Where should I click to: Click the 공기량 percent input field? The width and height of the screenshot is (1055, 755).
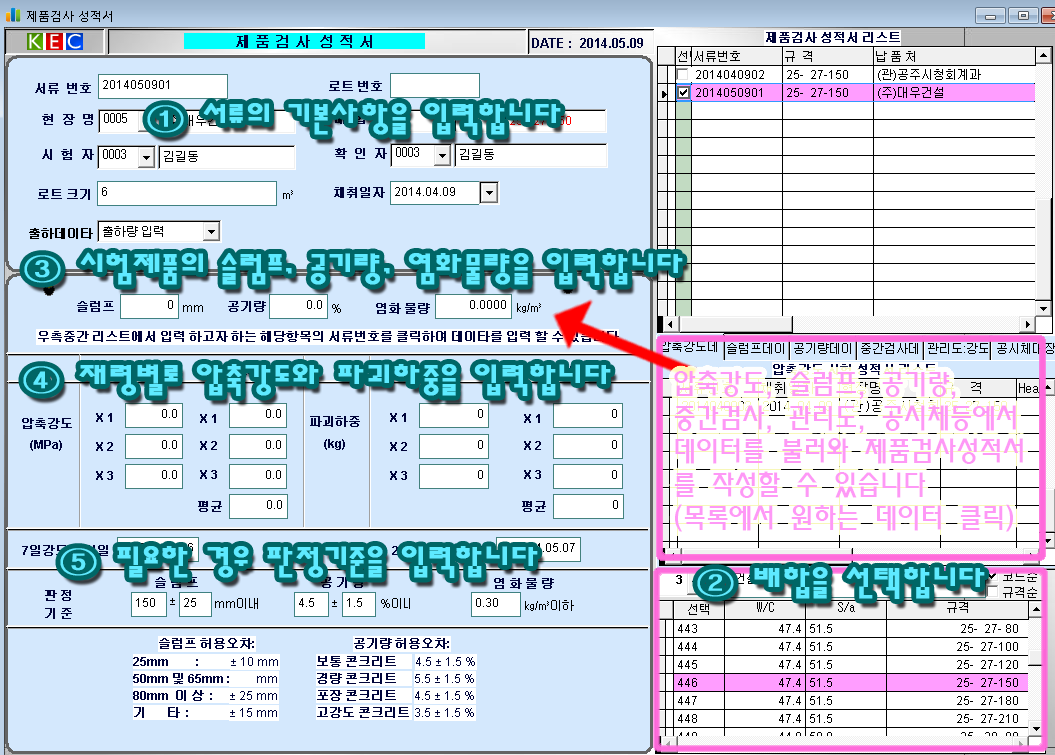pyautogui.click(x=298, y=306)
